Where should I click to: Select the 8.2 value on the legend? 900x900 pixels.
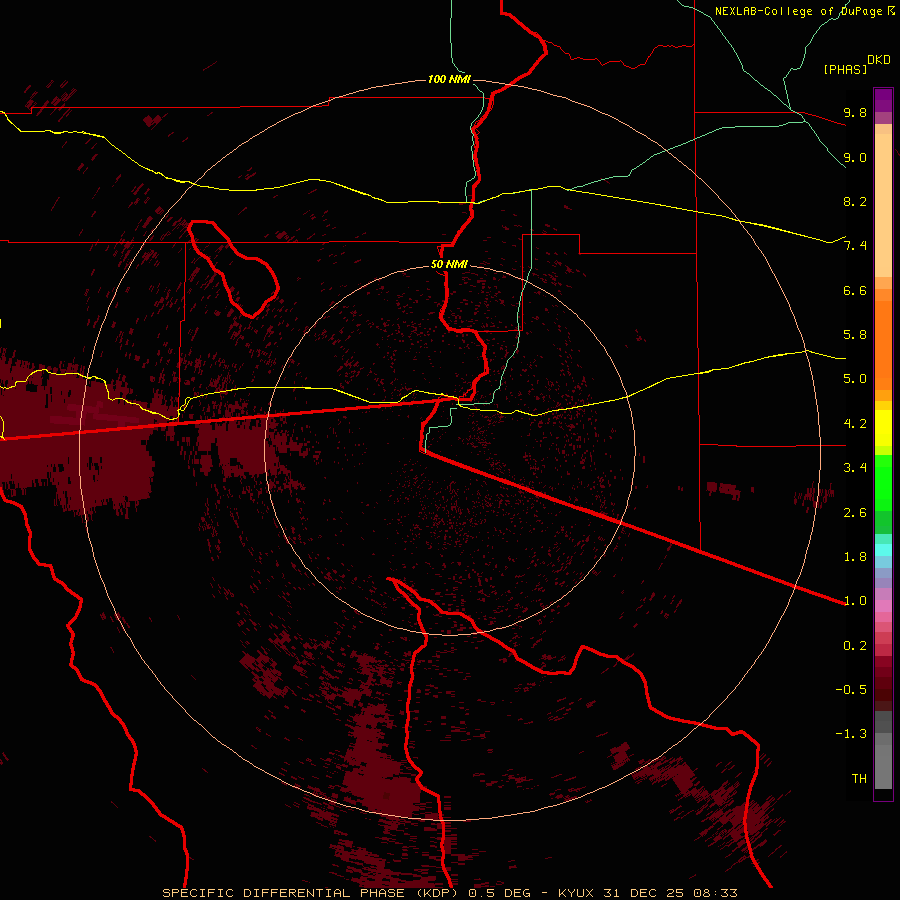(x=855, y=201)
